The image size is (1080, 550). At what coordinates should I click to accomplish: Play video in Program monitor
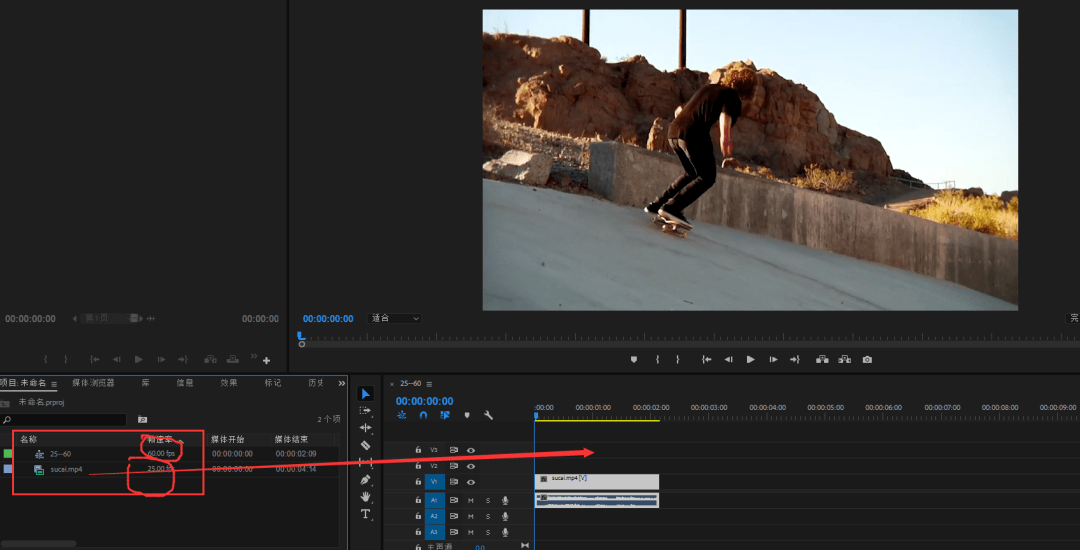click(x=751, y=359)
